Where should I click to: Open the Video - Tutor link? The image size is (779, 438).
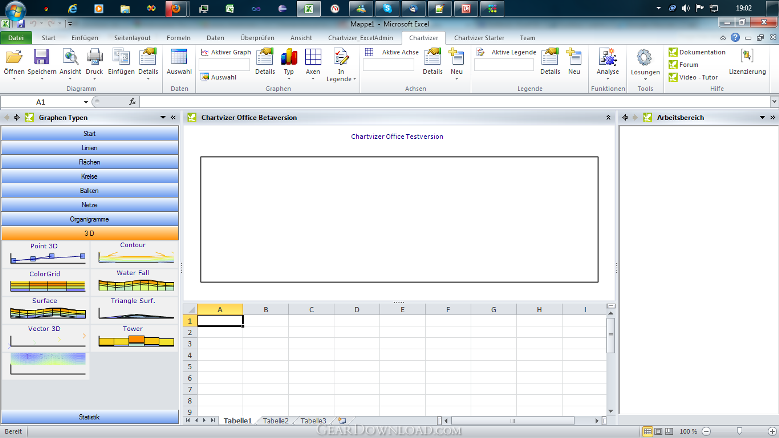point(694,77)
